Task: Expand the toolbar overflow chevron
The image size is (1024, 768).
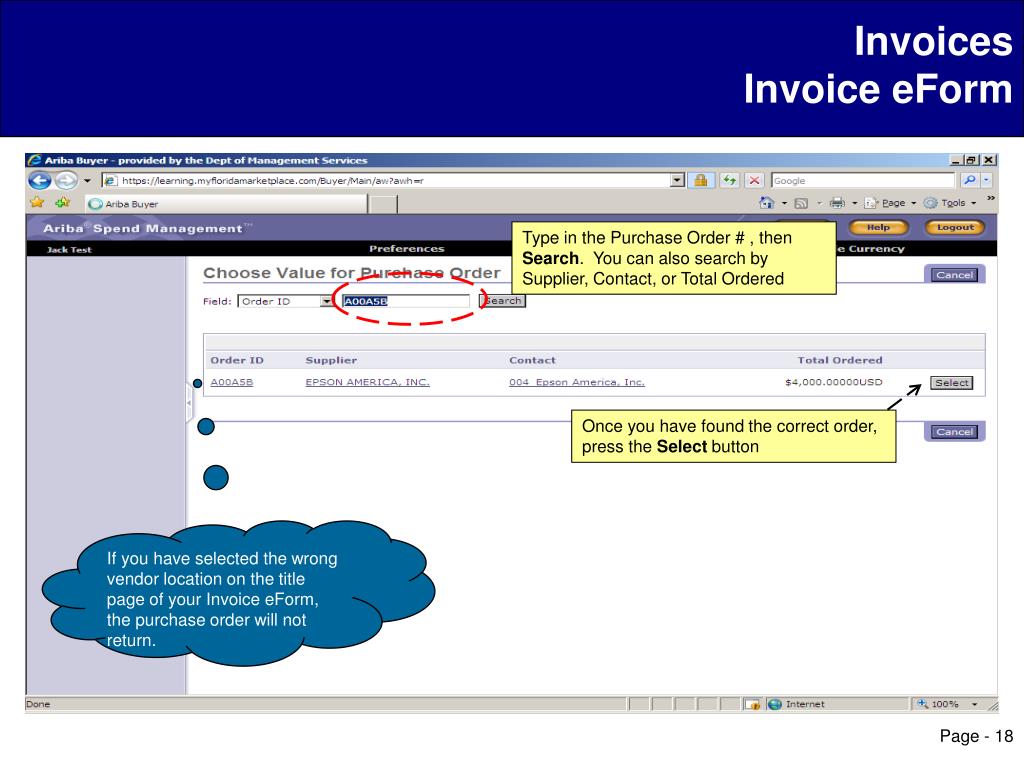Action: [991, 199]
